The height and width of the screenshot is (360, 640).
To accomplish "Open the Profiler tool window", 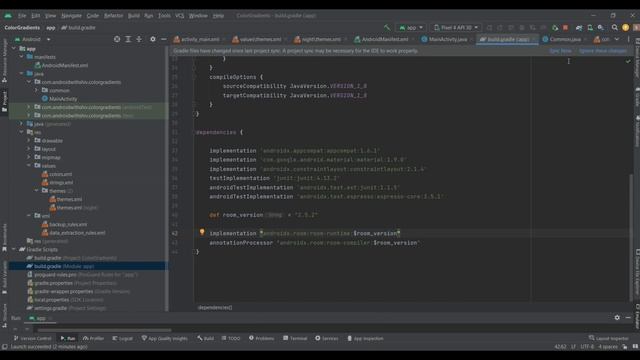I will (x=93, y=338).
